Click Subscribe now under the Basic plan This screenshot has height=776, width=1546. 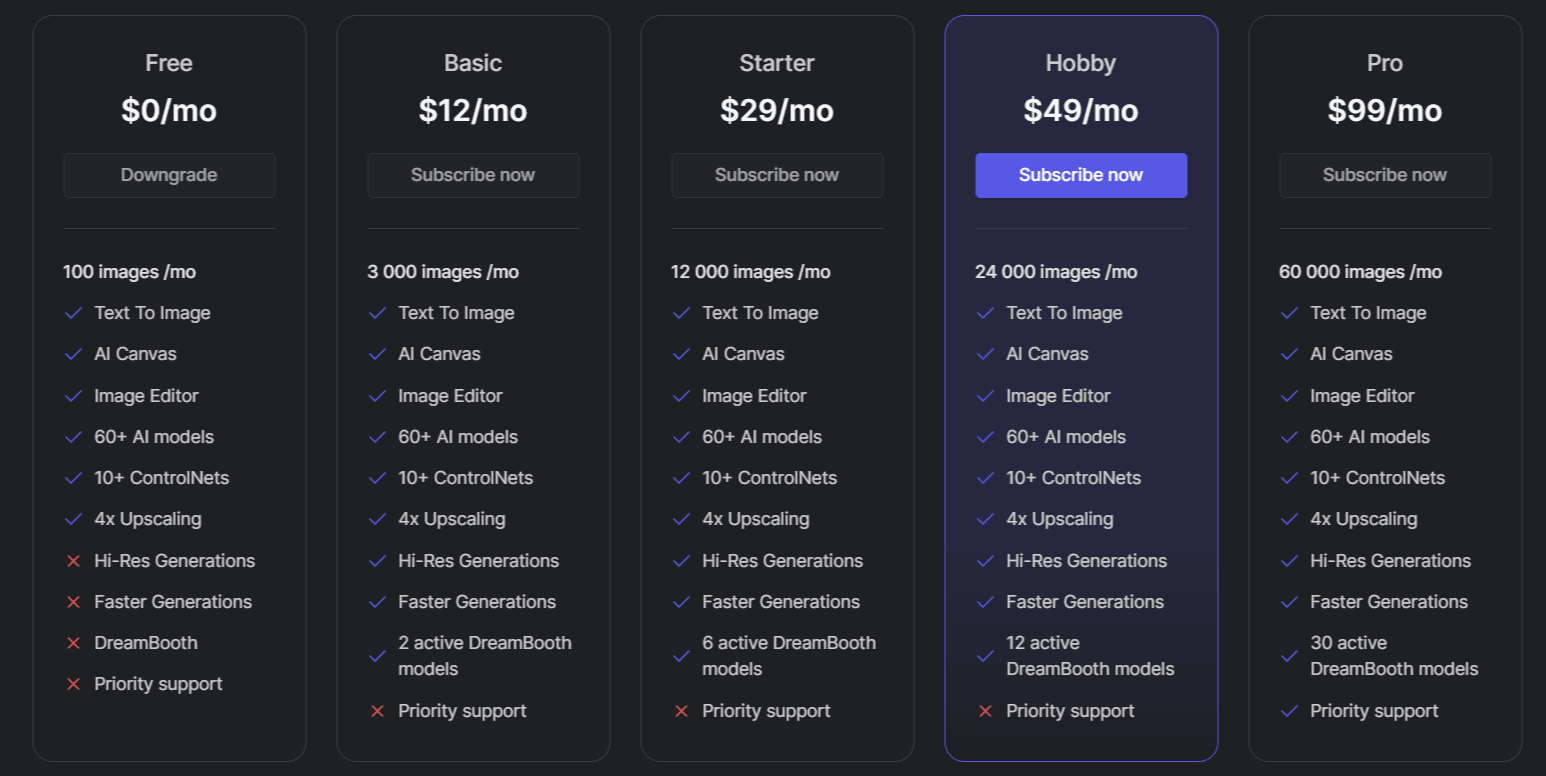pyautogui.click(x=473, y=175)
